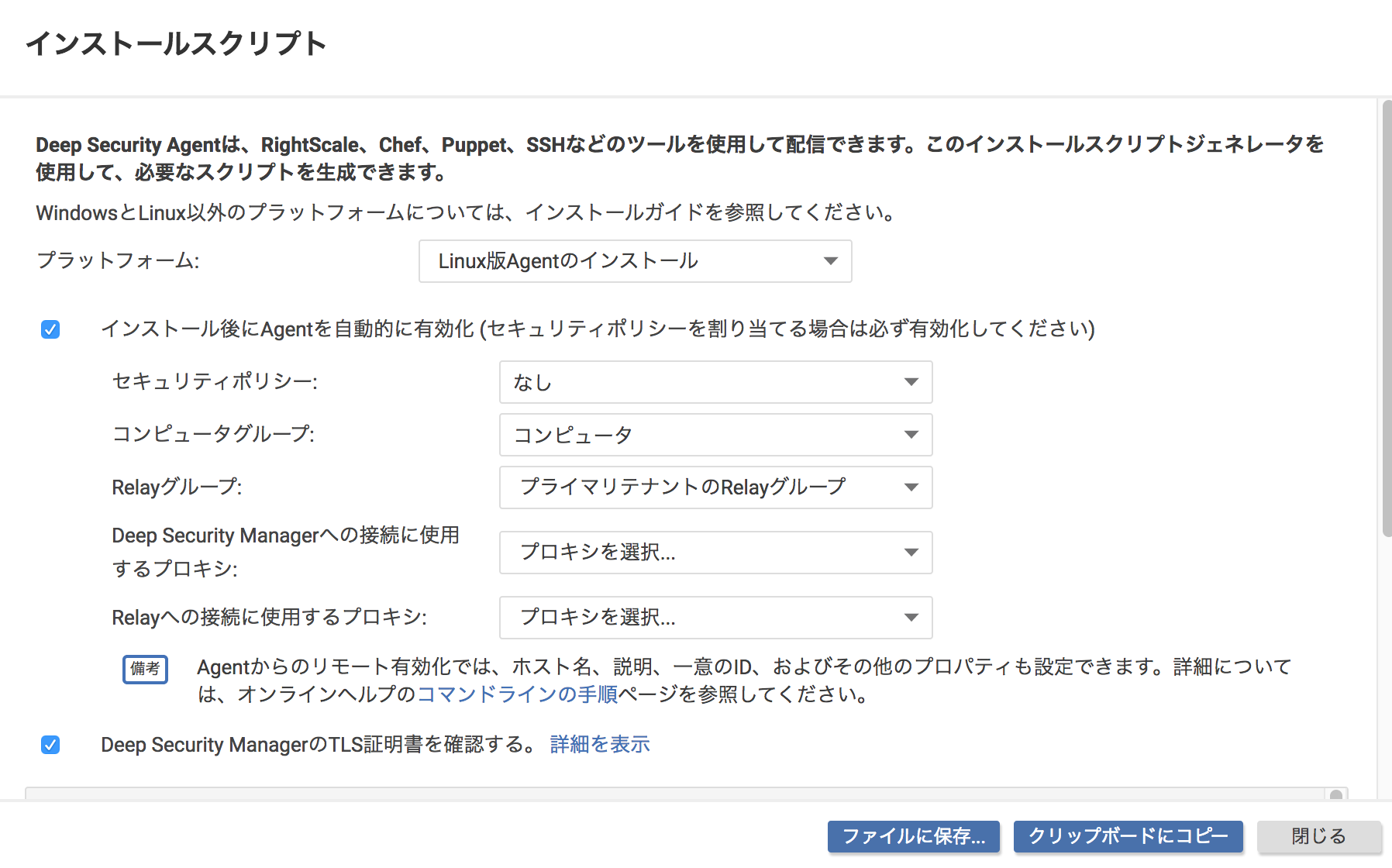Click the ファイルに保存... button

[x=914, y=836]
